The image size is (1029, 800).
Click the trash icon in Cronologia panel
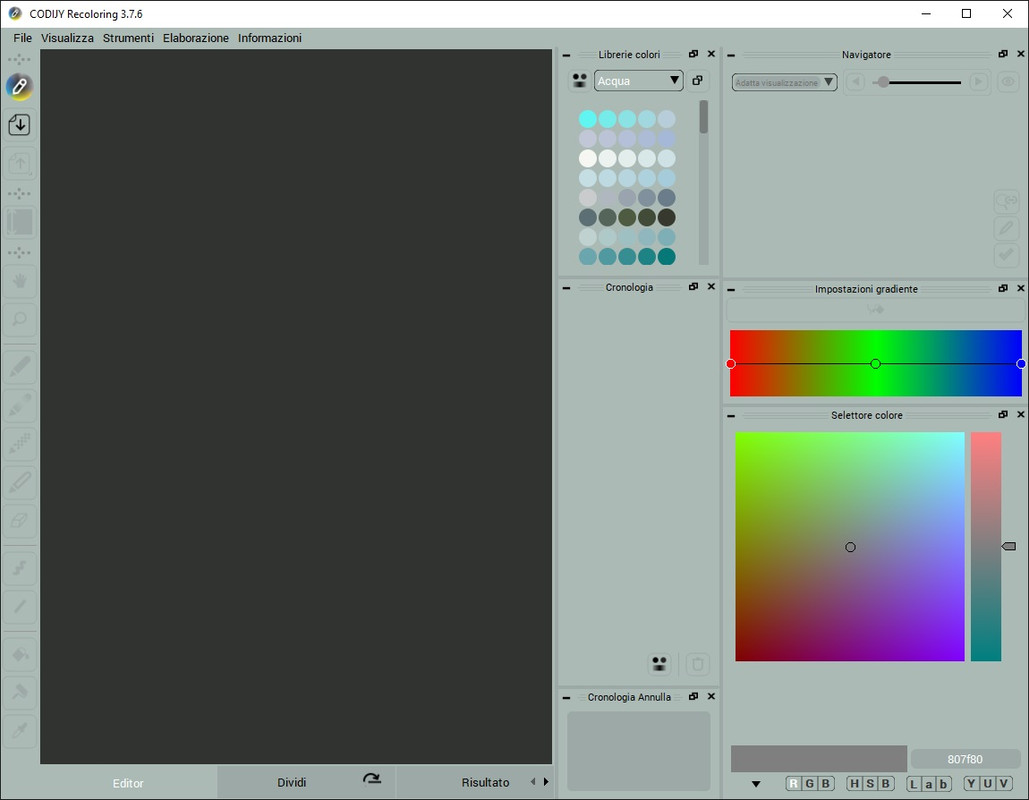[698, 664]
